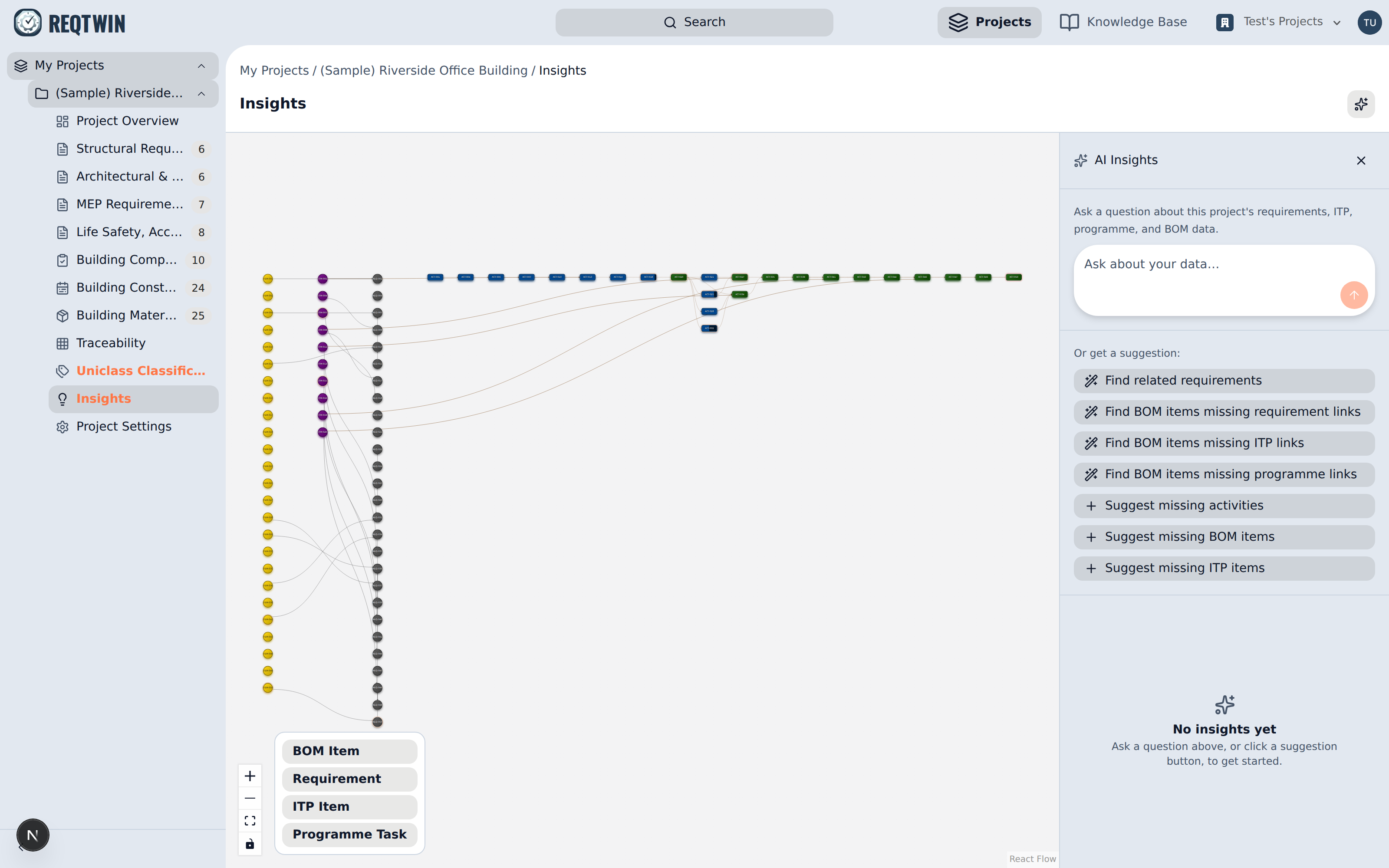Viewport: 1389px width, 868px height.
Task: Click the Traceability table icon
Action: pos(63,343)
